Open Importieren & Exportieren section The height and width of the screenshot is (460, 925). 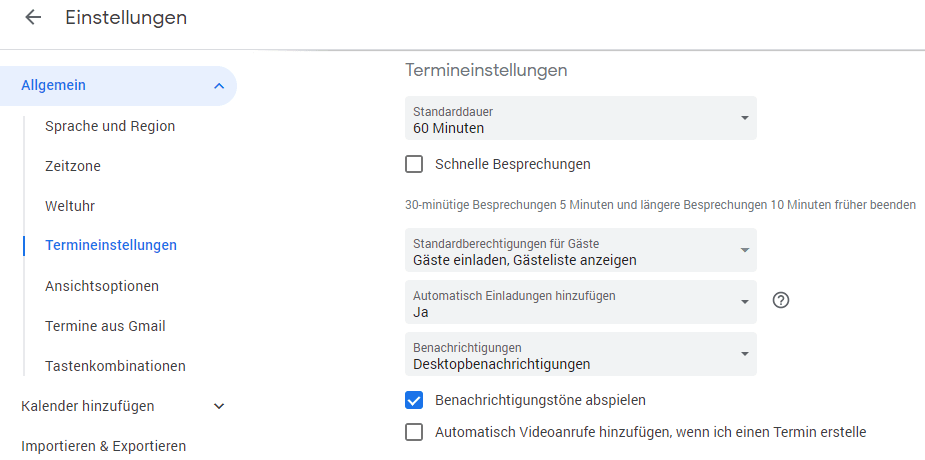click(x=103, y=446)
